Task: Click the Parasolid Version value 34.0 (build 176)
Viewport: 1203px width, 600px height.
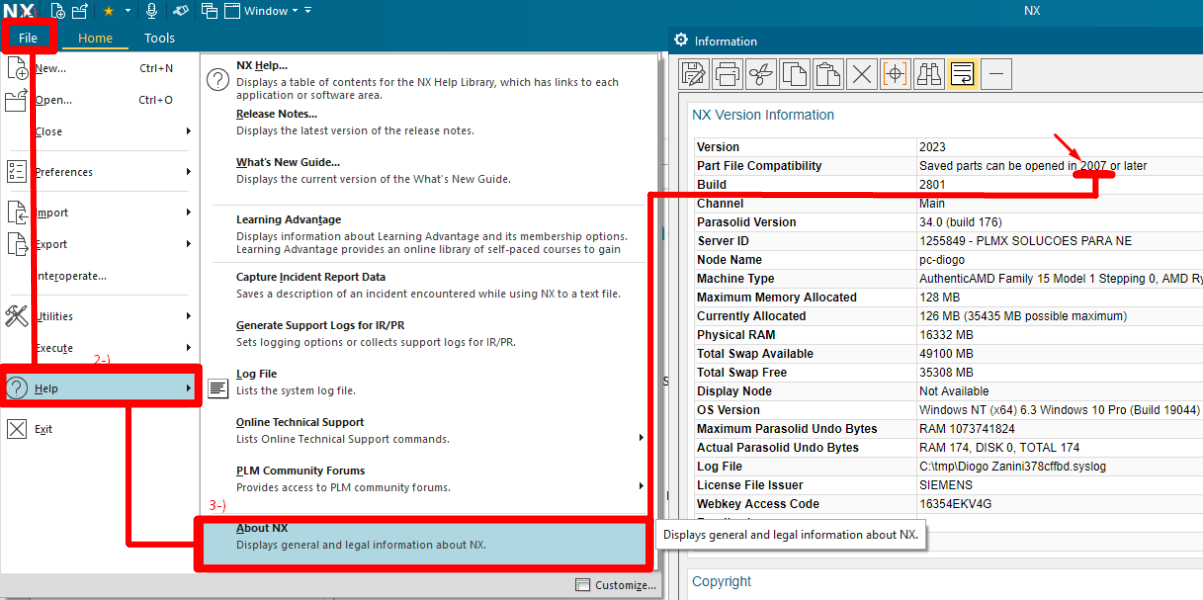Action: click(960, 222)
